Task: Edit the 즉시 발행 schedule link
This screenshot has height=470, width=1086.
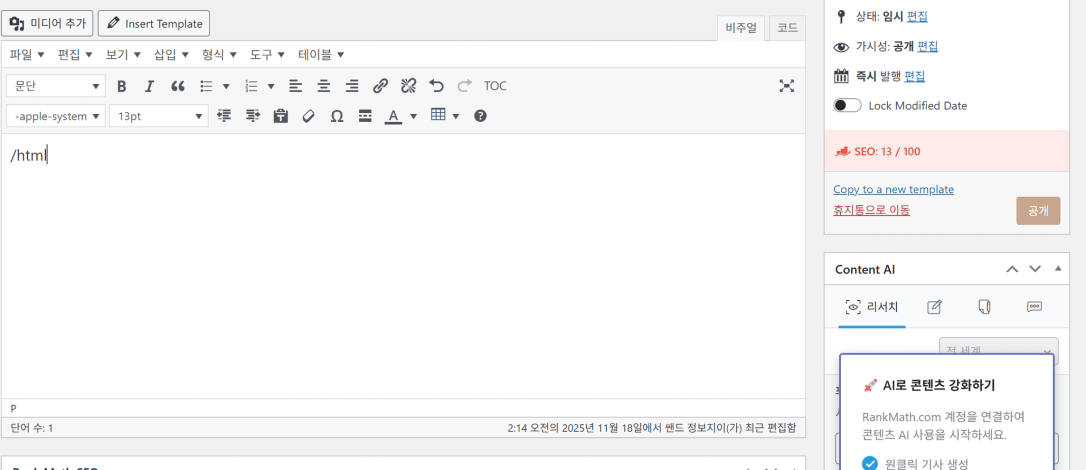Action: click(915, 76)
